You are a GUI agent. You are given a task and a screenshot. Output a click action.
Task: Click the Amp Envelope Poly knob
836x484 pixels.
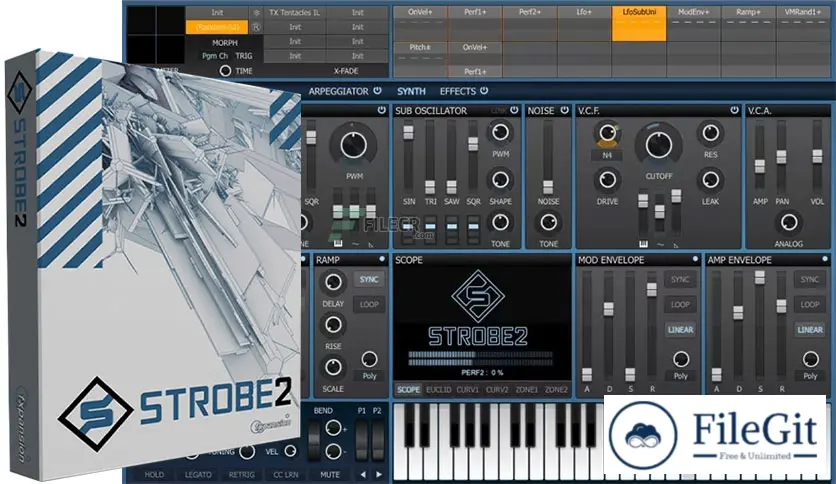pyautogui.click(x=810, y=359)
